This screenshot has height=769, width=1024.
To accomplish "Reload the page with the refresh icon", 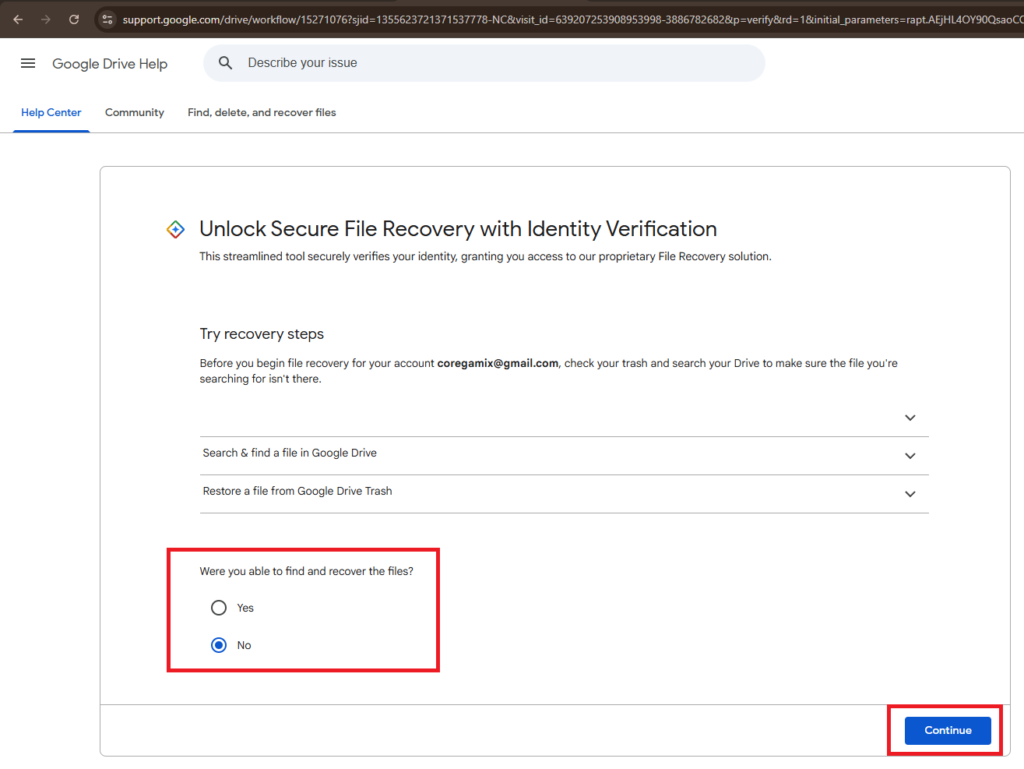I will click(x=74, y=20).
